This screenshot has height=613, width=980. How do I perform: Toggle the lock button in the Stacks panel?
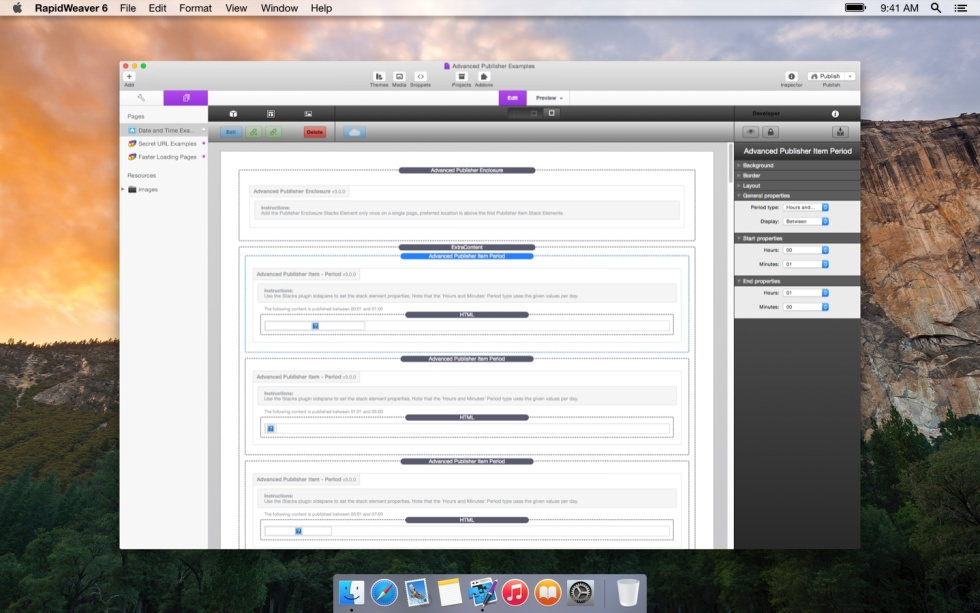click(770, 132)
